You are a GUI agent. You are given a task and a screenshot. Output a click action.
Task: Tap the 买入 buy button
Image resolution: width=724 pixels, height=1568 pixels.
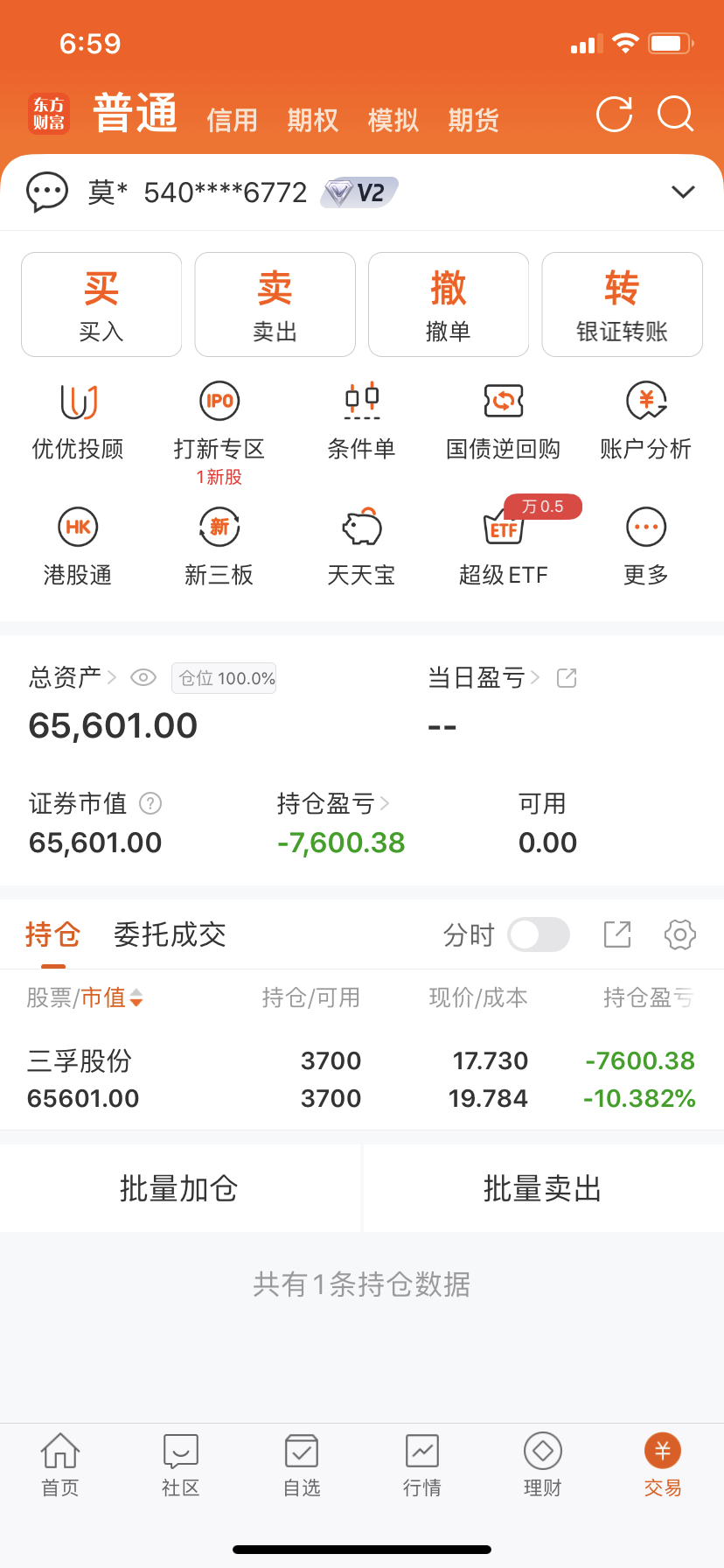101,304
